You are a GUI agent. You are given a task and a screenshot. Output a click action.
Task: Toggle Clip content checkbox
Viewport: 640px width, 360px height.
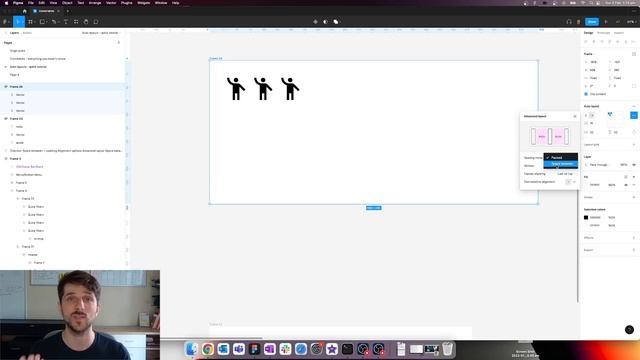tap(586, 94)
